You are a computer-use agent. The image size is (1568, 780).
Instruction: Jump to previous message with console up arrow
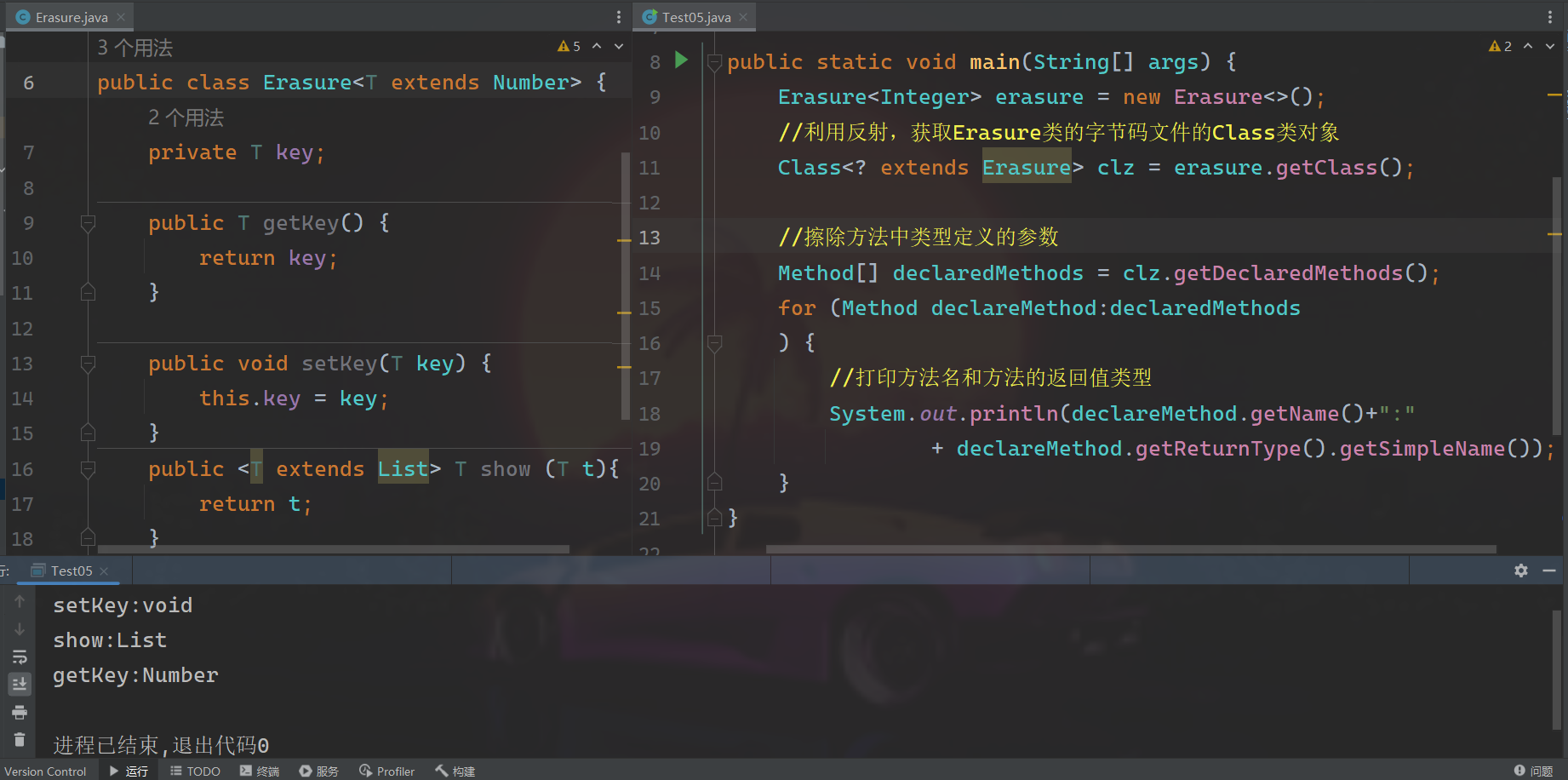pyautogui.click(x=20, y=600)
